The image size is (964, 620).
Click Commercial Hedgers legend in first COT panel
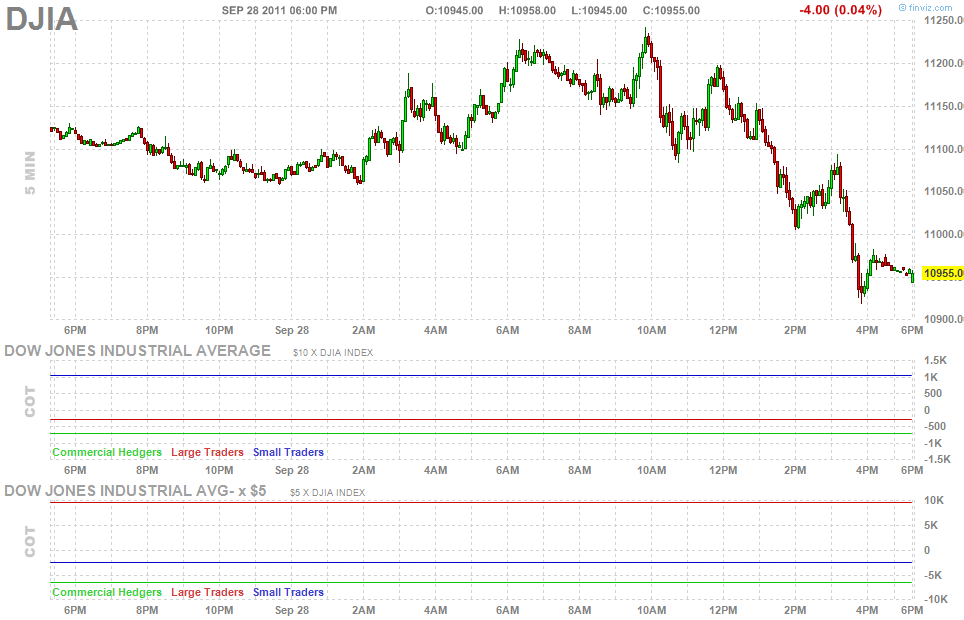pos(107,452)
